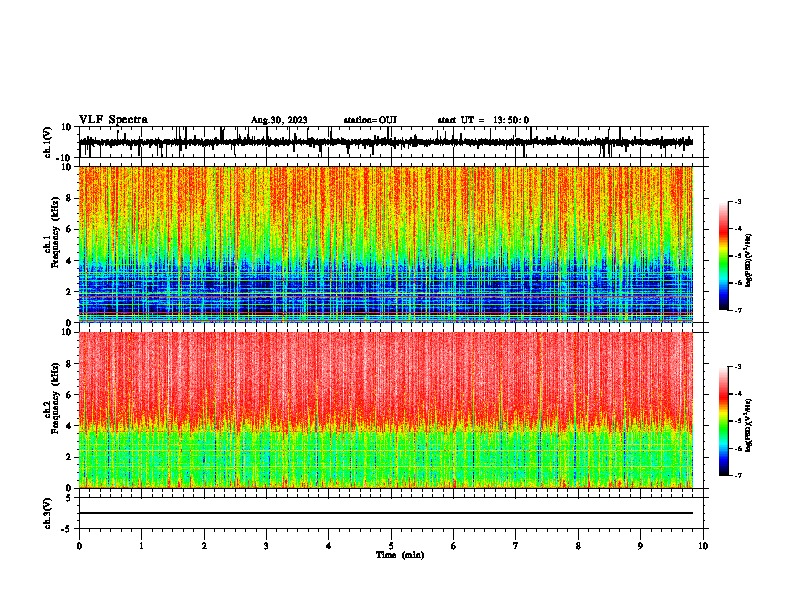Screen dimensions: 792x612
Task: Click the ch.2 colorbar log(PSD) label
Action: coord(749,426)
